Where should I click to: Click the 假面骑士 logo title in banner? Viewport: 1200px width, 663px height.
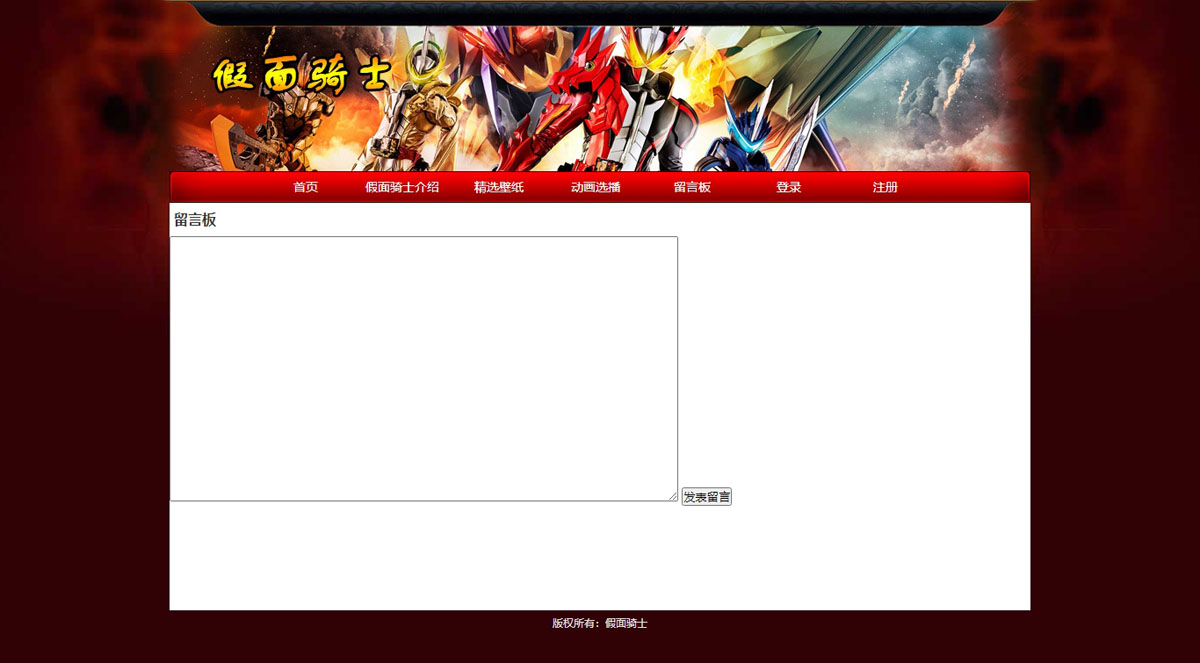tap(301, 75)
